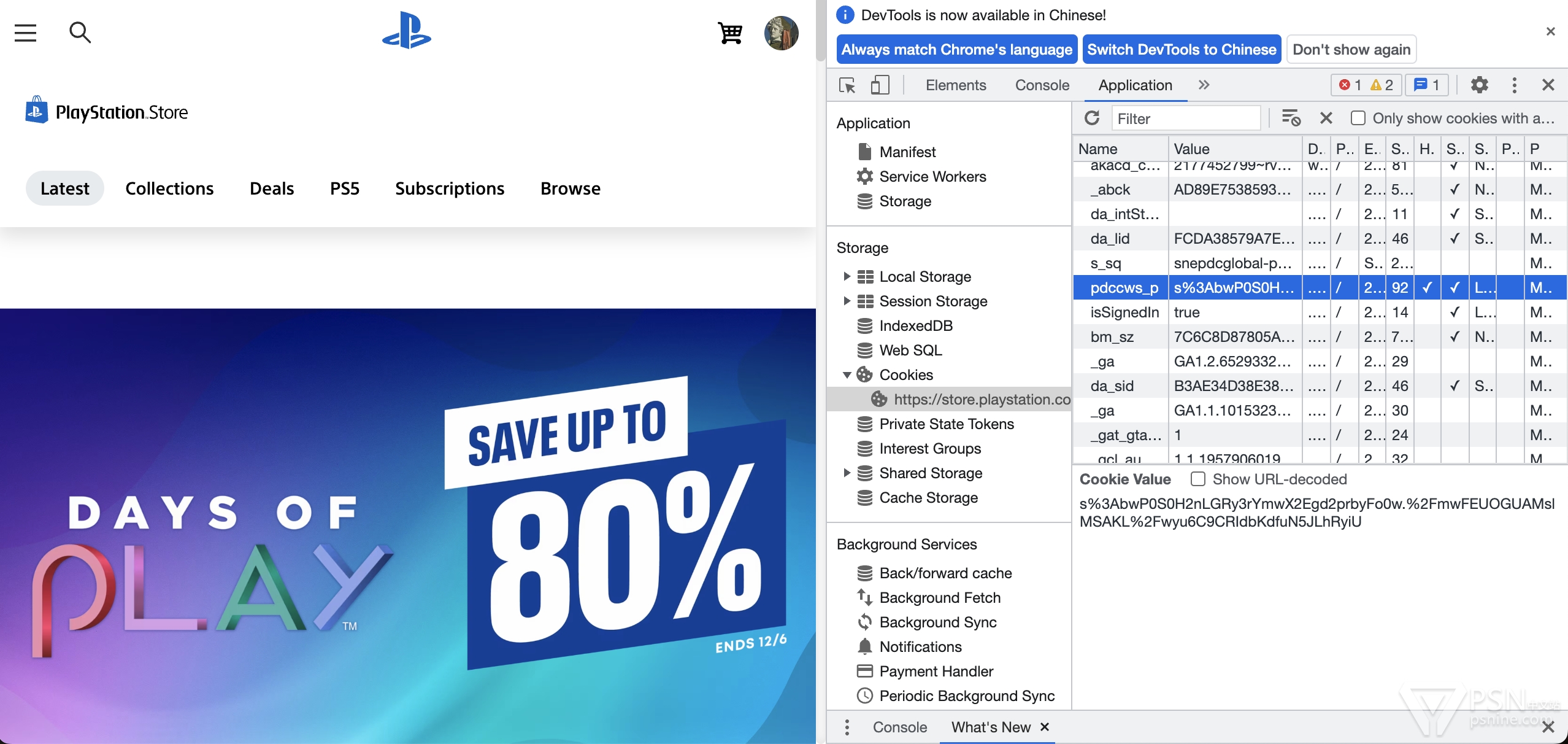
Task: Click the PlayStation logo
Action: pyautogui.click(x=406, y=31)
